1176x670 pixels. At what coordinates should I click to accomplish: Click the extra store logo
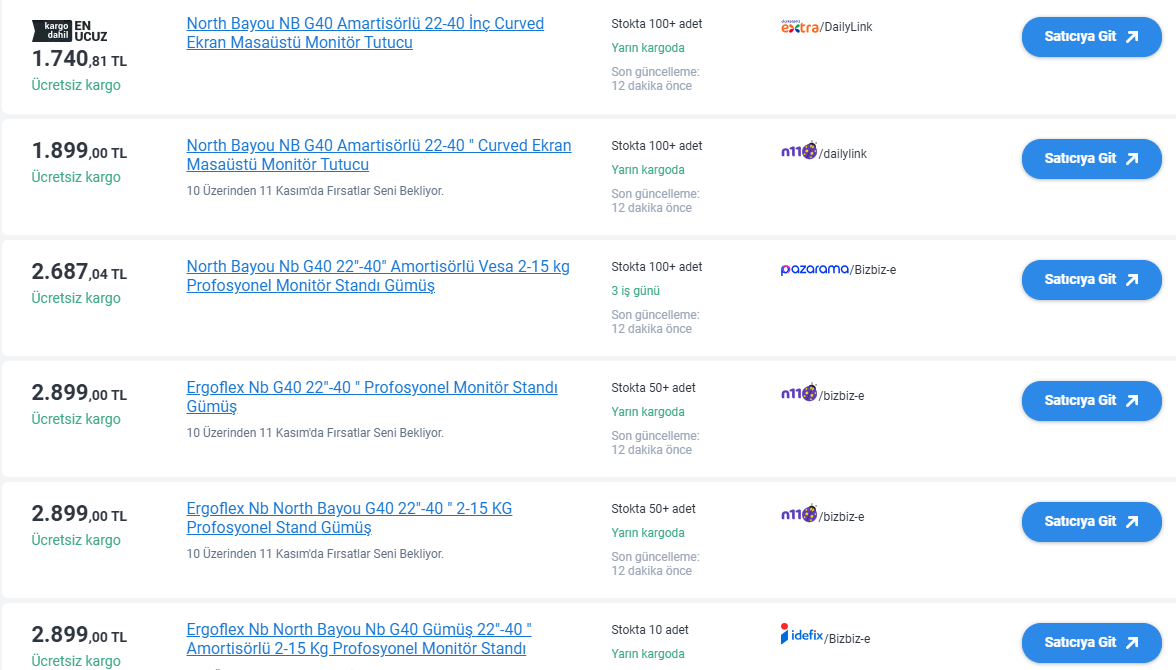pyautogui.click(x=800, y=27)
